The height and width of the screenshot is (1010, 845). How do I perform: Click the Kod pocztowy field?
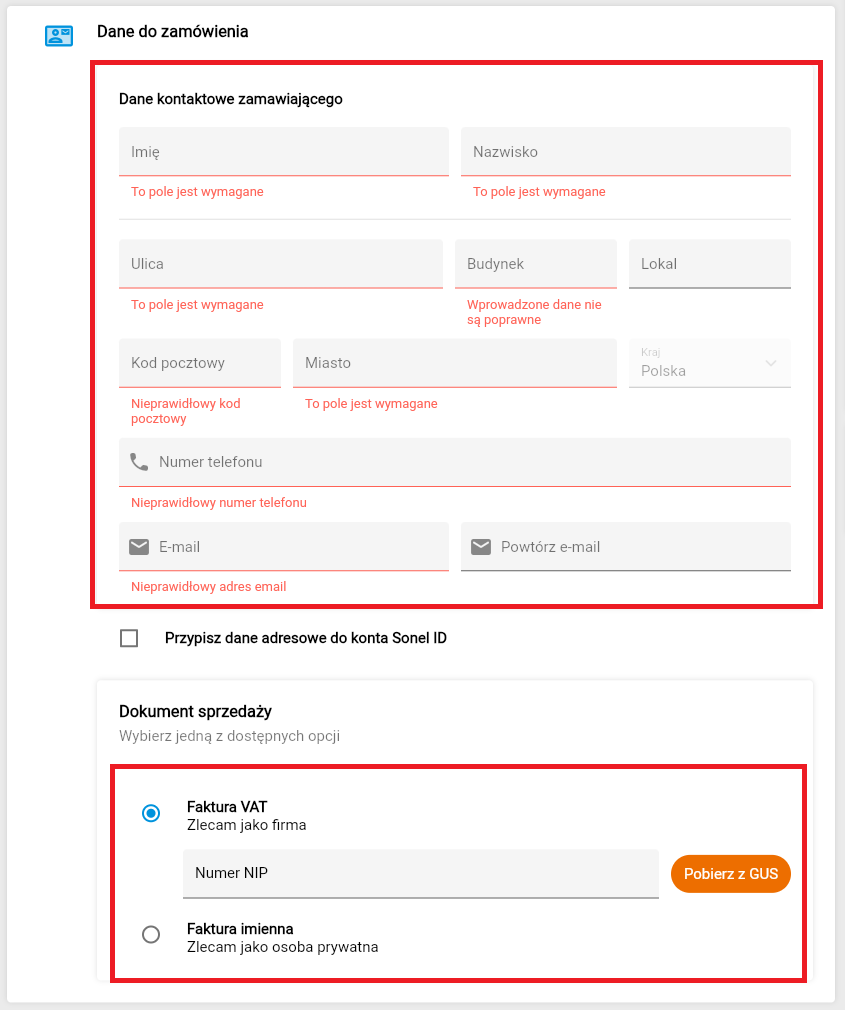point(199,363)
